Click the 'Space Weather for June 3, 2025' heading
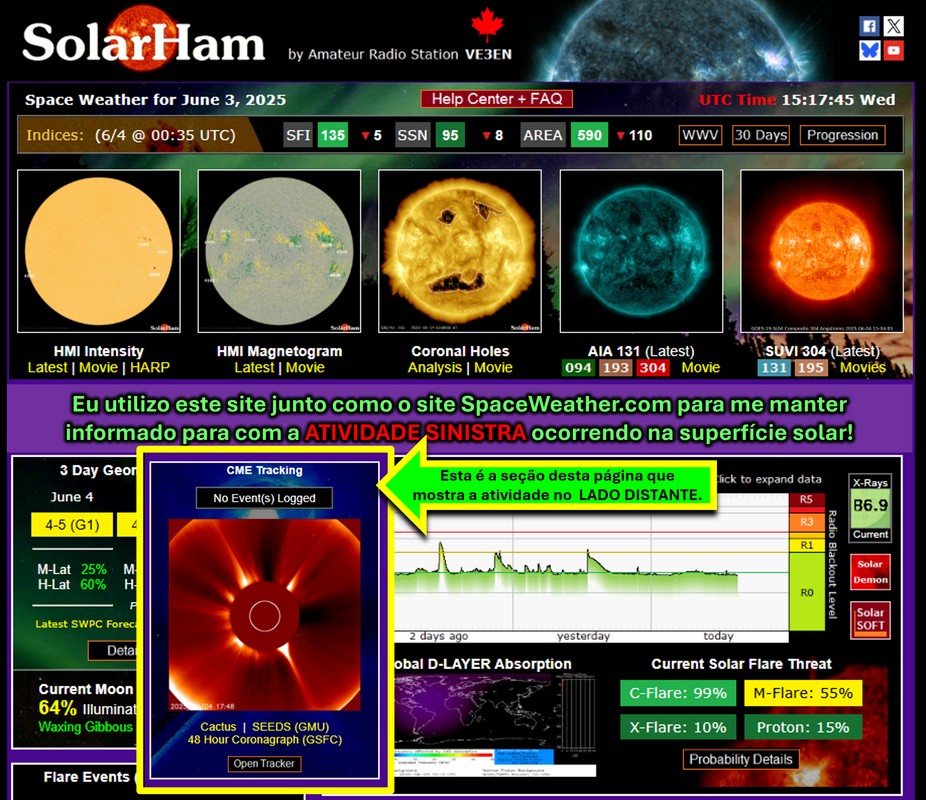Screen dimensions: 926x800 point(155,100)
